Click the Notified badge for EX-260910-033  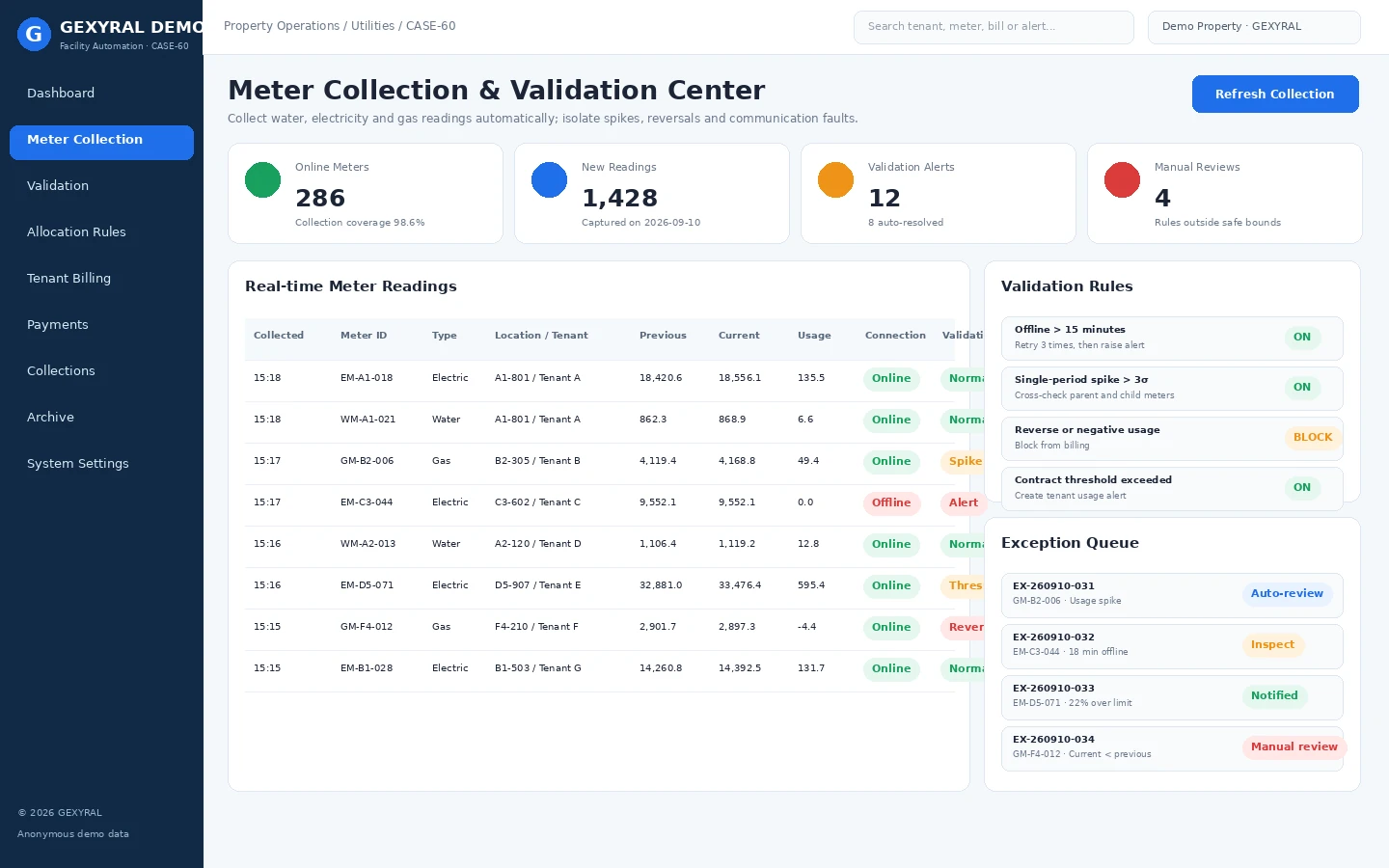[1274, 696]
